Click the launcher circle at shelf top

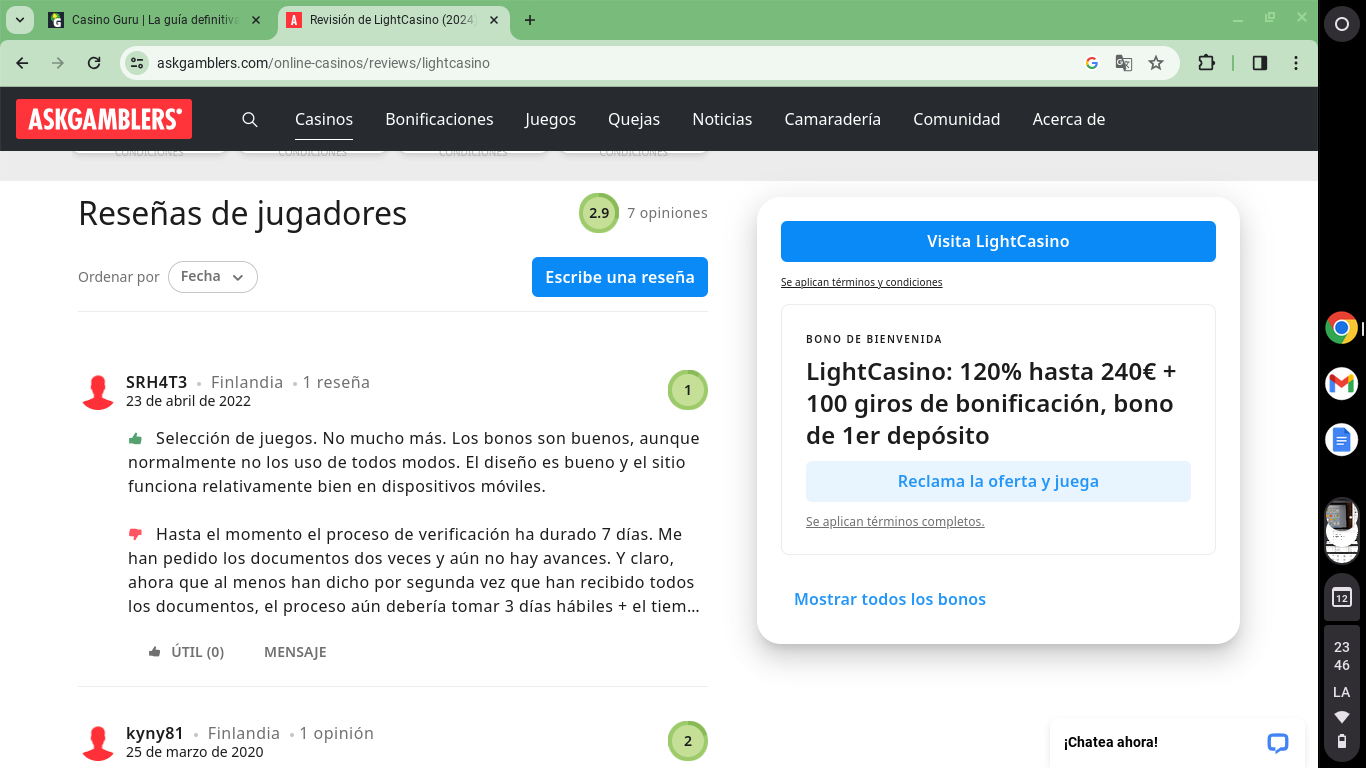click(x=1342, y=25)
